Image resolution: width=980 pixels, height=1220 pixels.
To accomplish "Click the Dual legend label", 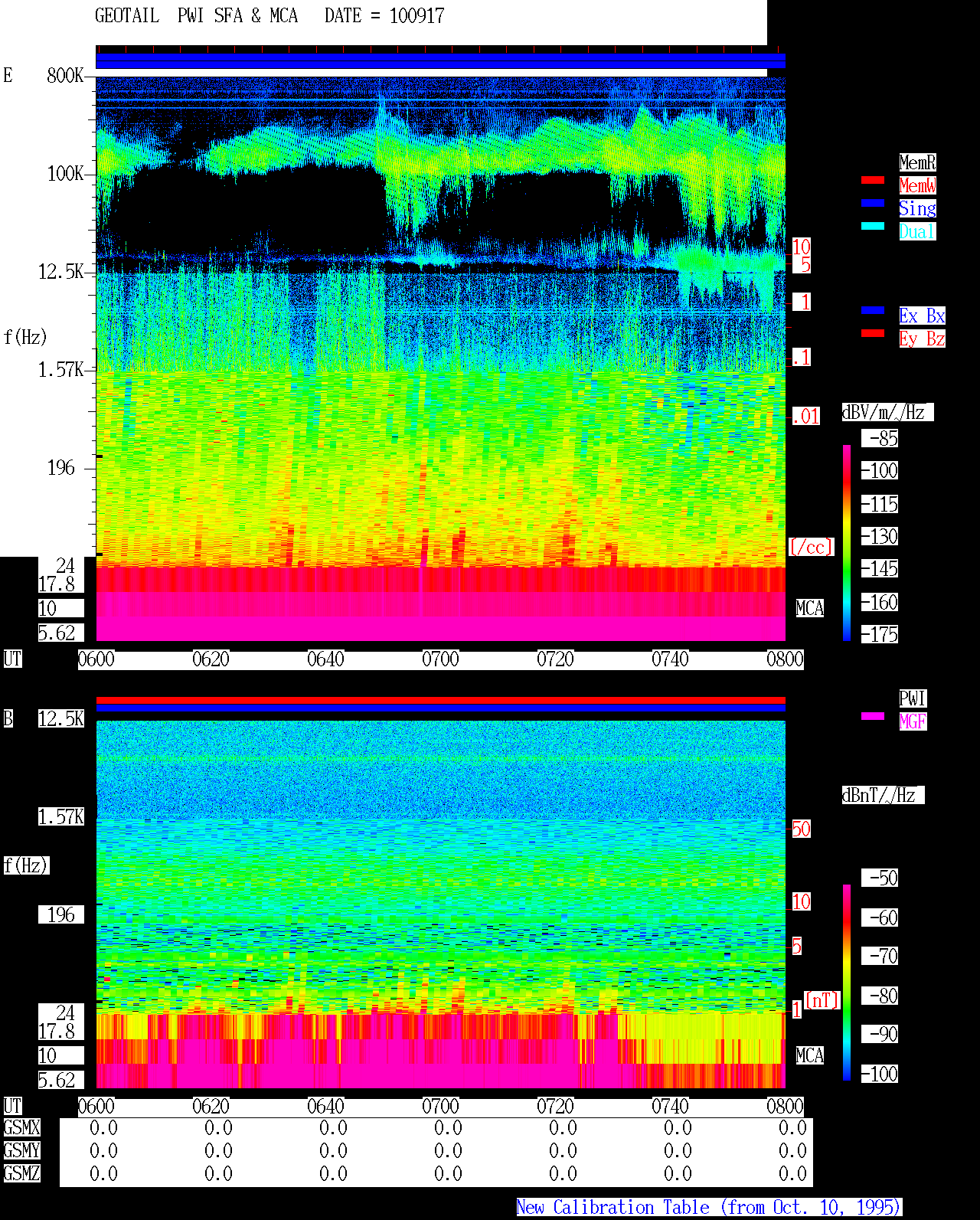I will (917, 231).
